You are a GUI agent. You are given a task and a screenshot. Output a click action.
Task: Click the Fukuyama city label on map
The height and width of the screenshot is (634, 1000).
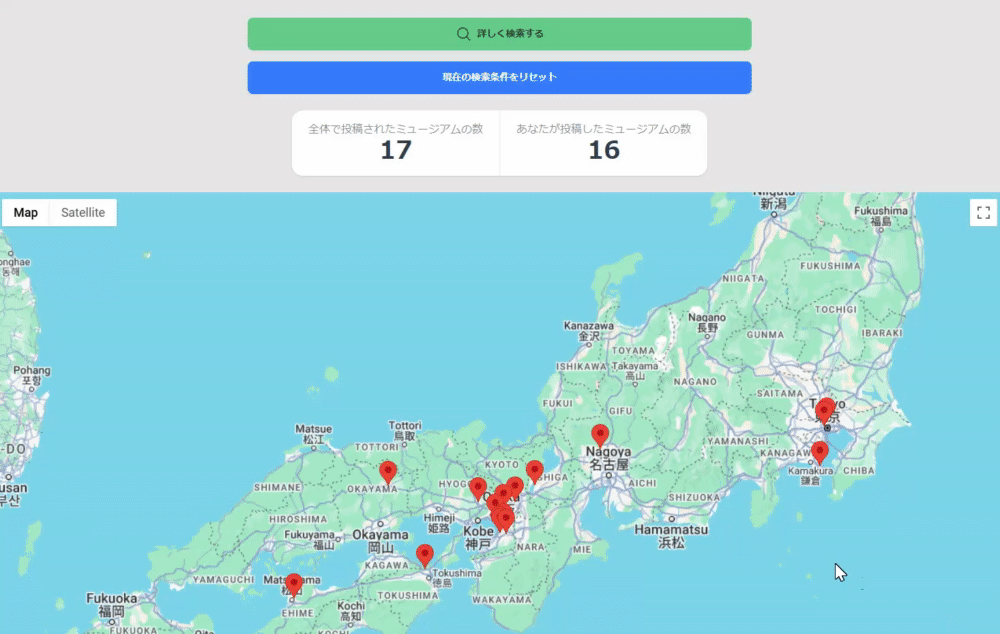(310, 540)
